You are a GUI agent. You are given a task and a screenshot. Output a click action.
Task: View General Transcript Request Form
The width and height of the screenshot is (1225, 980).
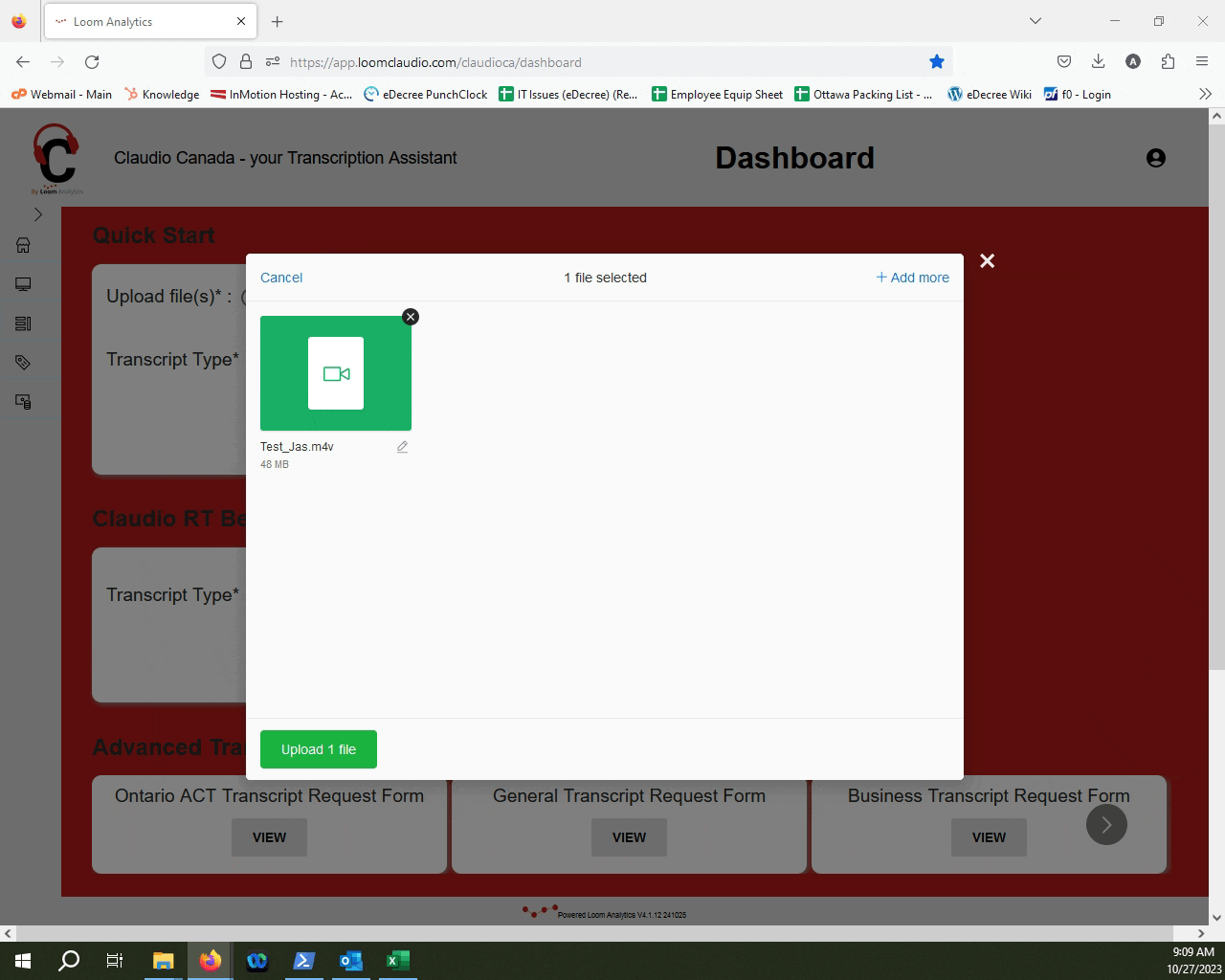tap(629, 837)
